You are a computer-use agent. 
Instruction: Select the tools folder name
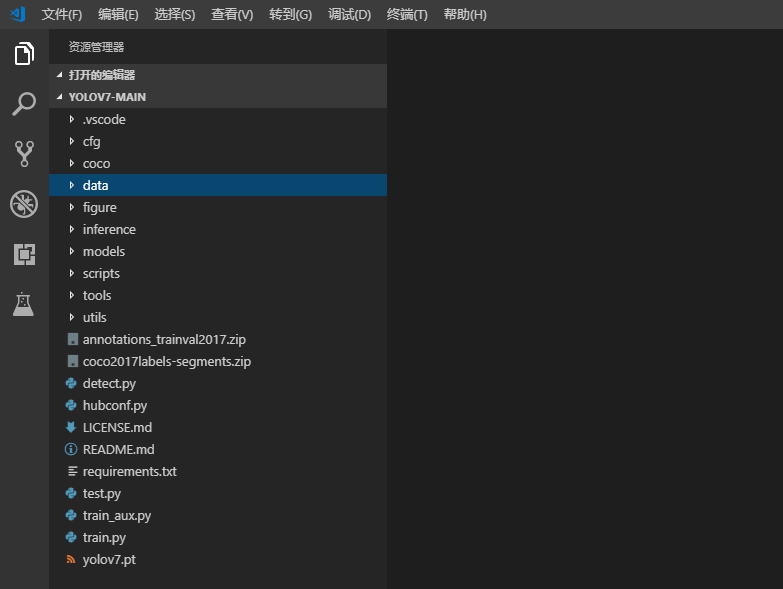coord(97,295)
